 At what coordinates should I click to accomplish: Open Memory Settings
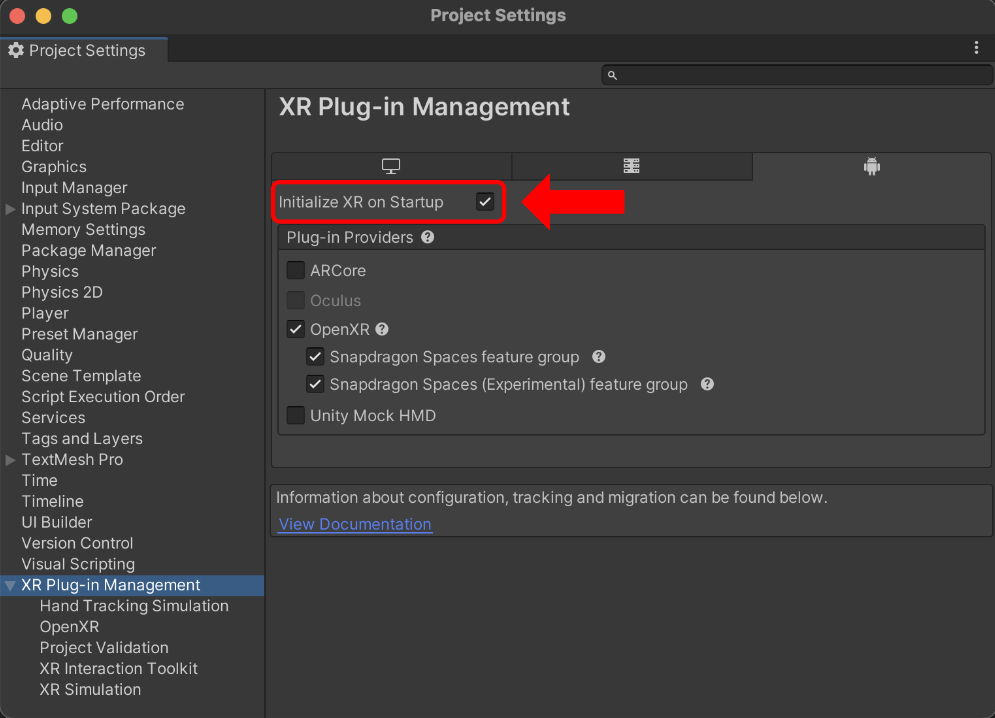pyautogui.click(x=83, y=230)
